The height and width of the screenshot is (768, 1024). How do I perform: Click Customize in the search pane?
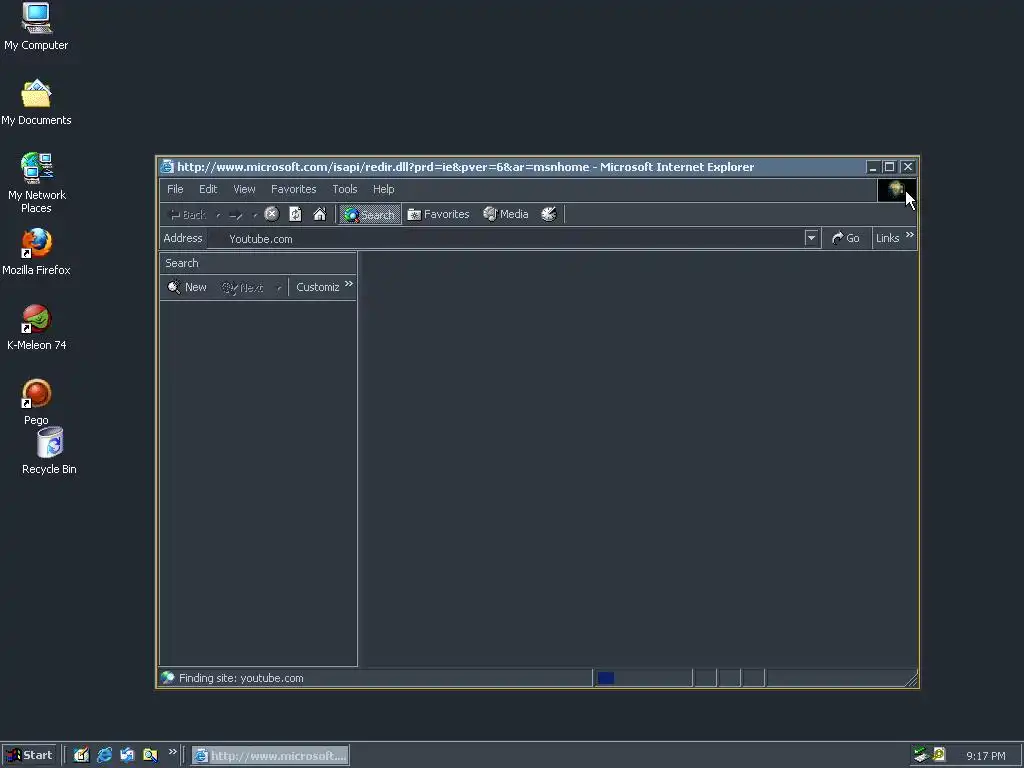coord(317,287)
